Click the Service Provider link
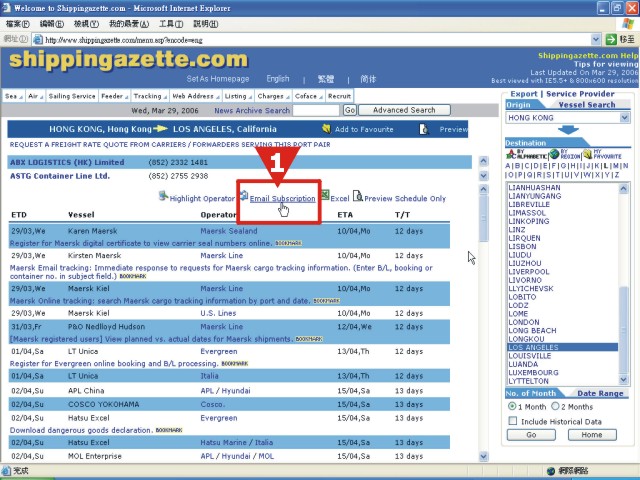Screen dimensions: 640x480 pos(580,93)
